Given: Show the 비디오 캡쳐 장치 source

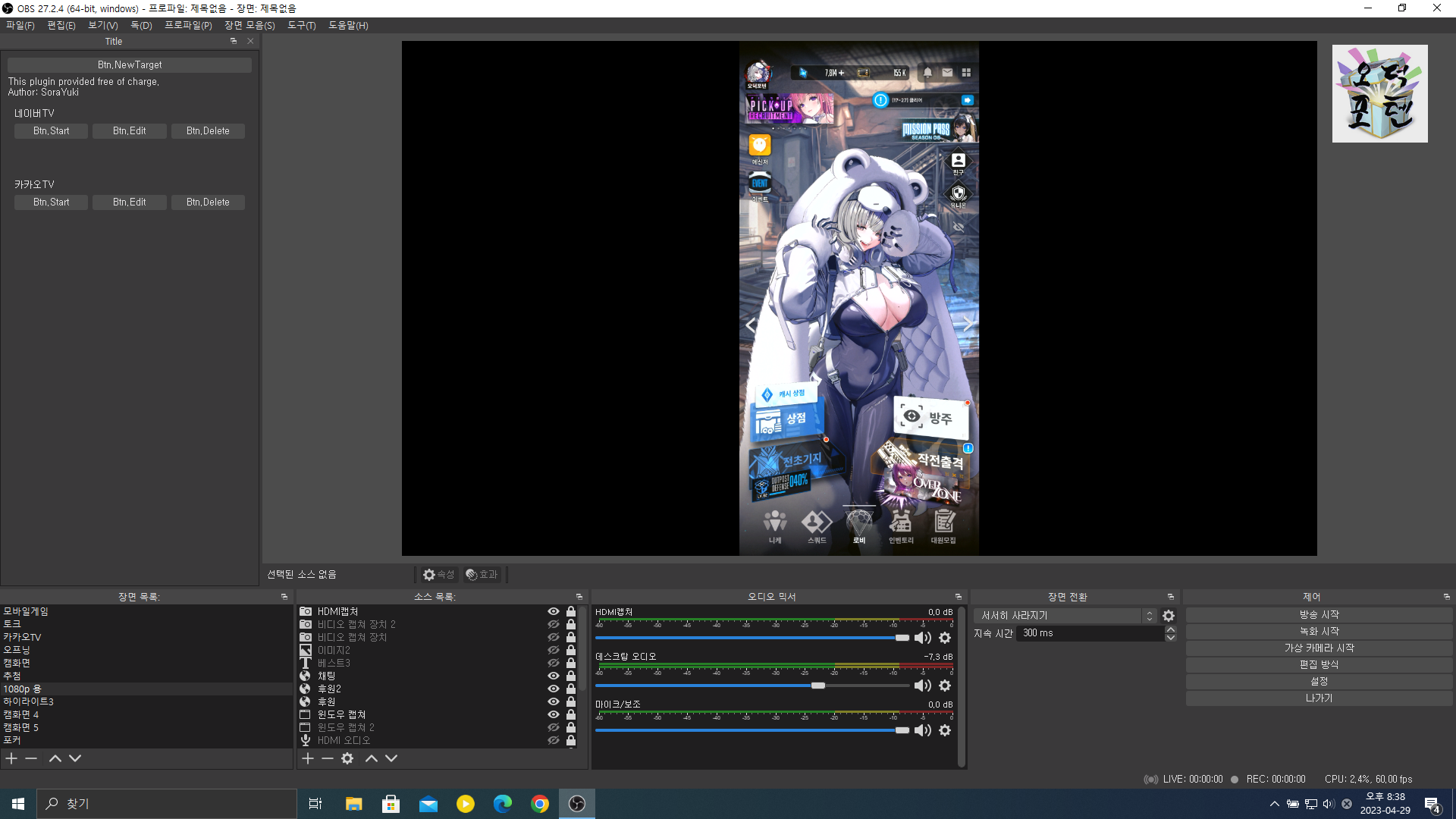Looking at the screenshot, I should (x=554, y=637).
